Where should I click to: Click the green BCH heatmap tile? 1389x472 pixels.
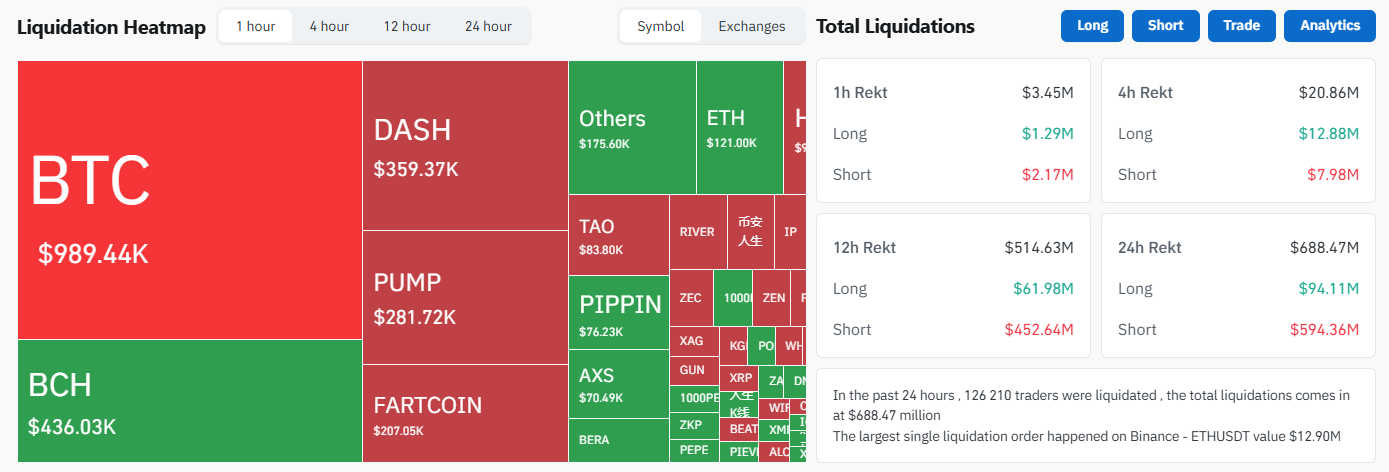(190, 400)
